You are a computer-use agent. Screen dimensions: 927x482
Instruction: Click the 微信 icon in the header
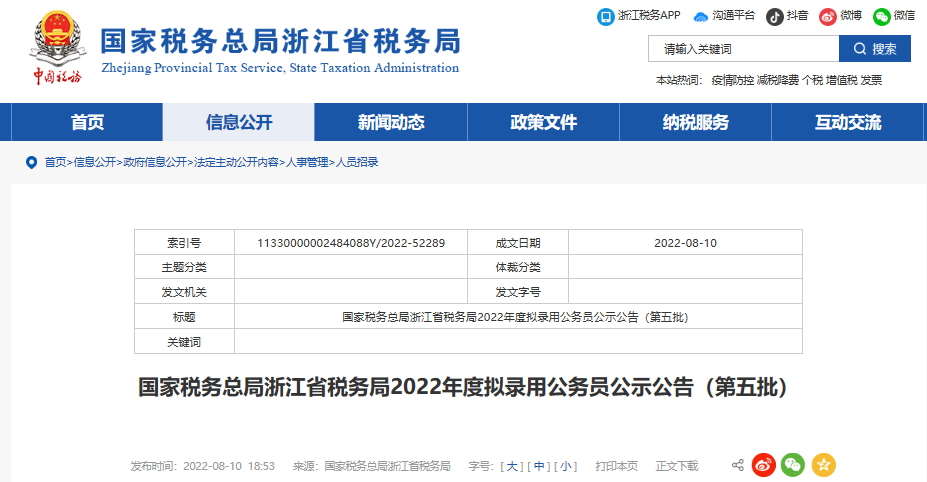point(881,16)
